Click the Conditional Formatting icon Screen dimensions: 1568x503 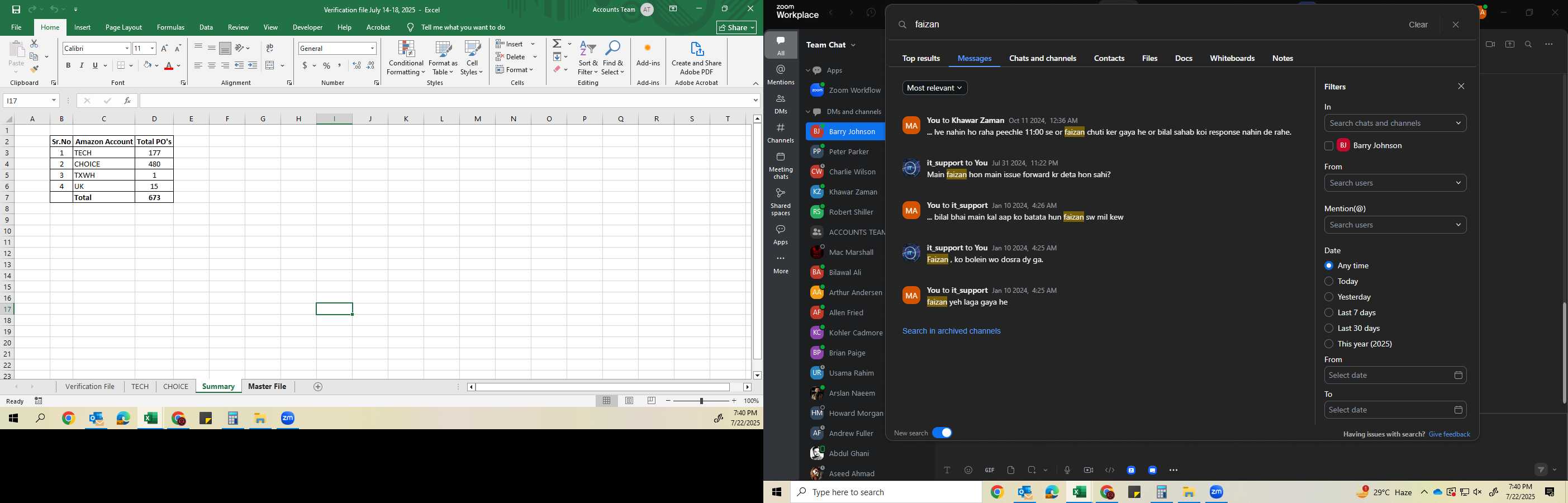(406, 58)
